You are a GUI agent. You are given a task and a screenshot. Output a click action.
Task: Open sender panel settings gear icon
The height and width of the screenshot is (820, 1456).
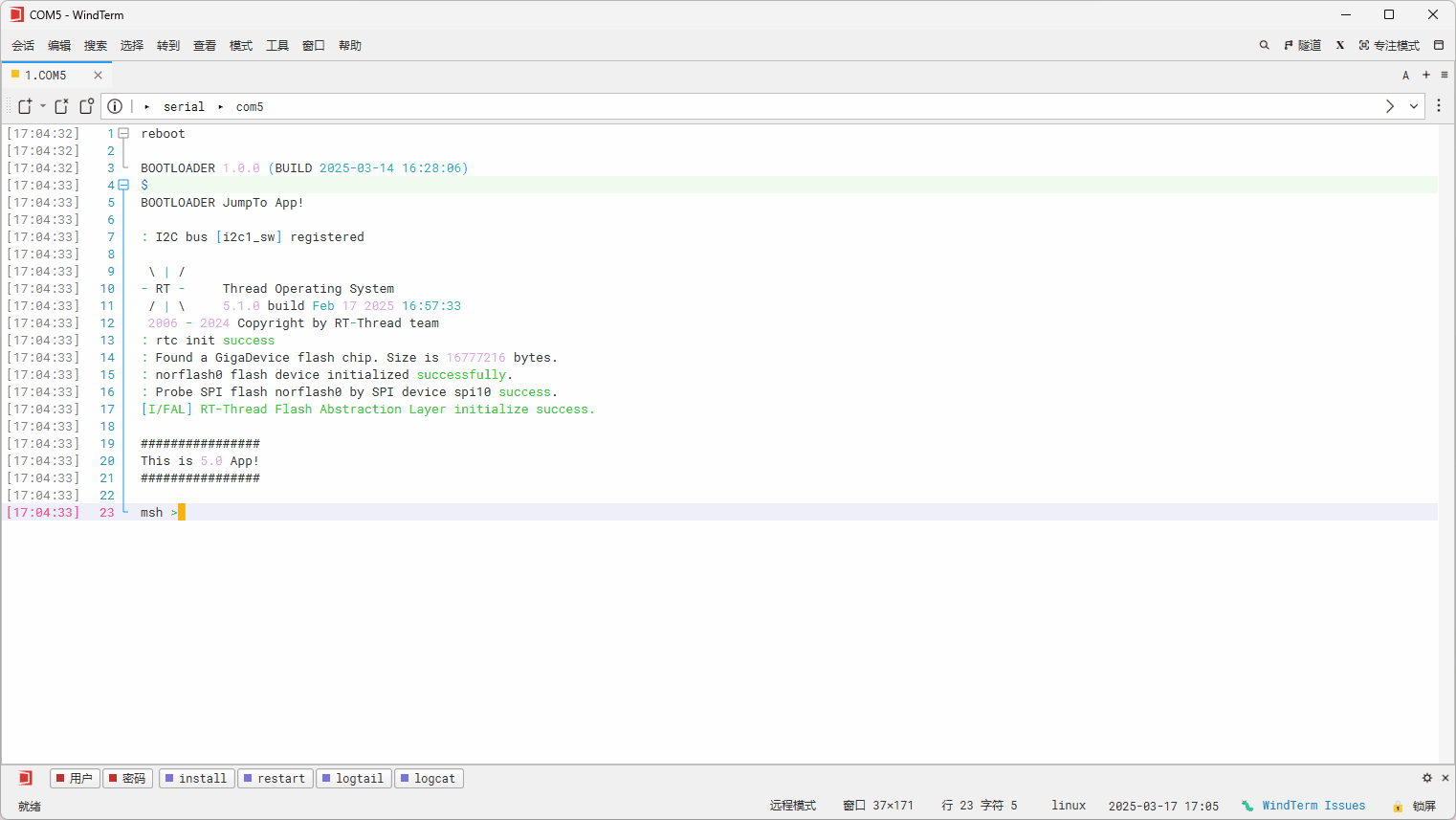(x=1426, y=778)
